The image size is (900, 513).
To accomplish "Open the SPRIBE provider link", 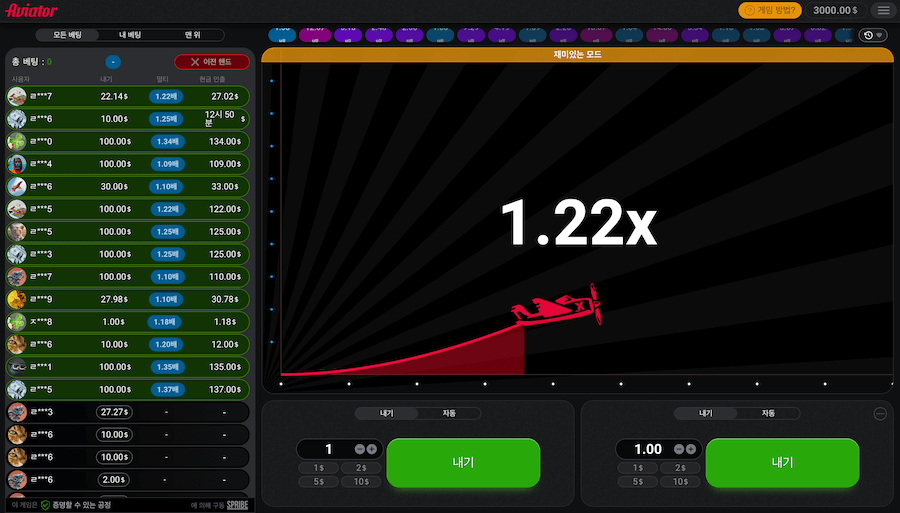I will pos(237,505).
